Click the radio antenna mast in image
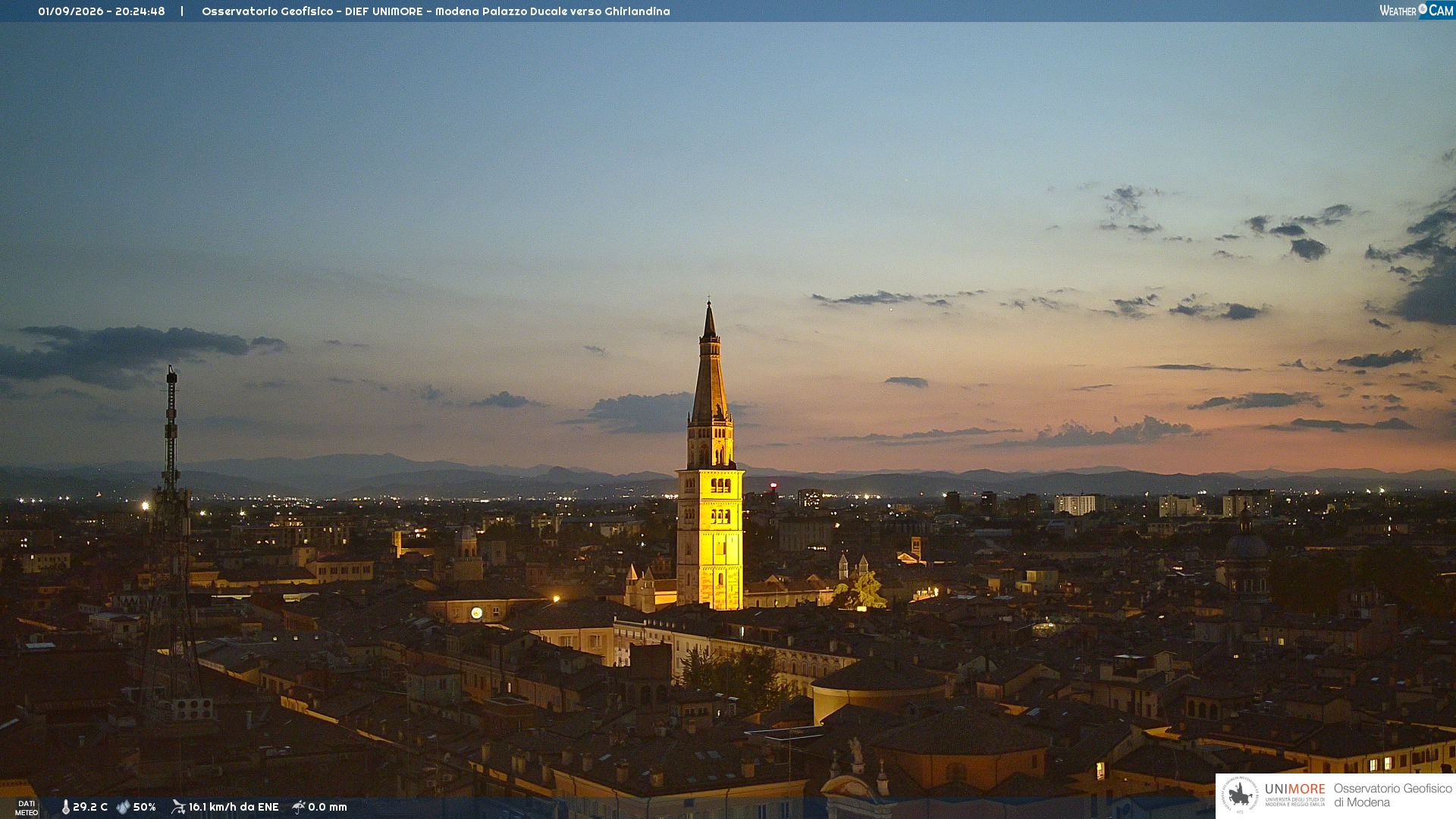1456x819 pixels. (x=171, y=531)
